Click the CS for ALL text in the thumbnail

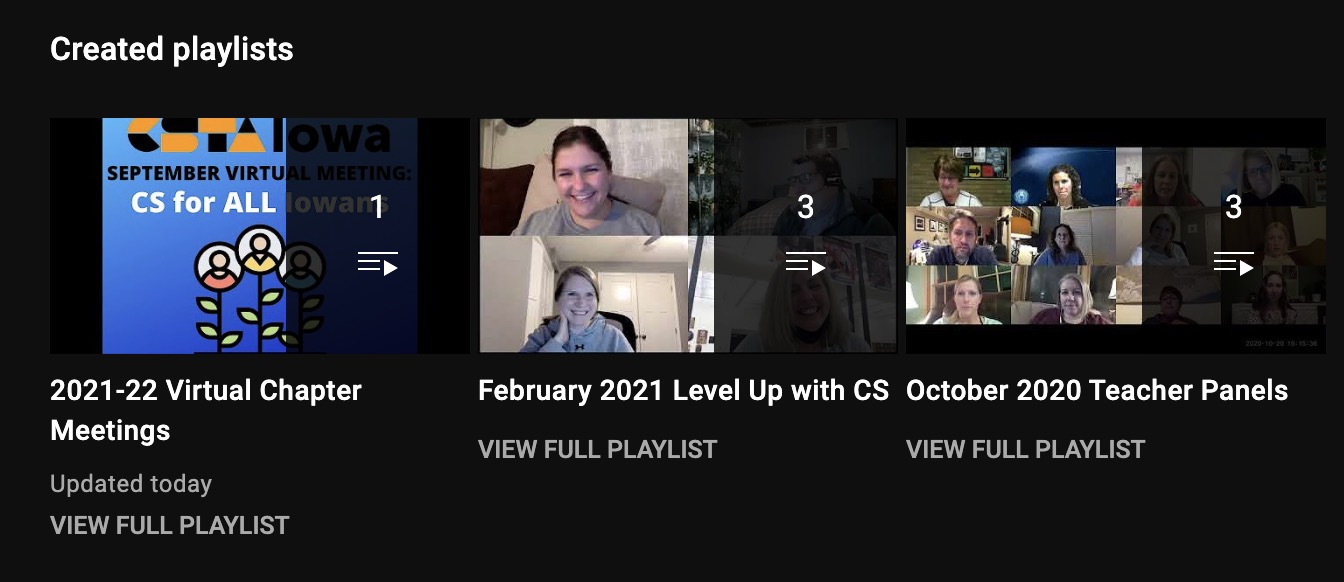click(x=204, y=202)
